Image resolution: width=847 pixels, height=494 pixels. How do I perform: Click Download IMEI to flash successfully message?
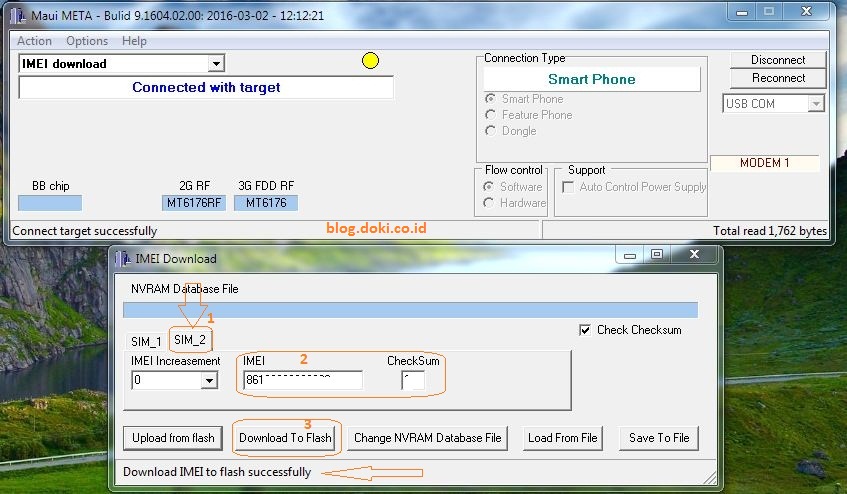point(217,472)
